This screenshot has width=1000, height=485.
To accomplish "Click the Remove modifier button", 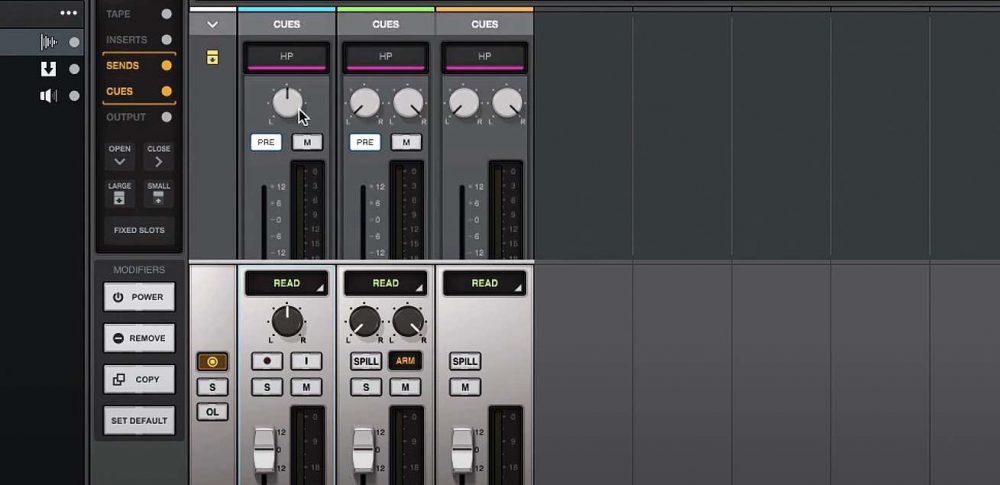I will pyautogui.click(x=139, y=338).
